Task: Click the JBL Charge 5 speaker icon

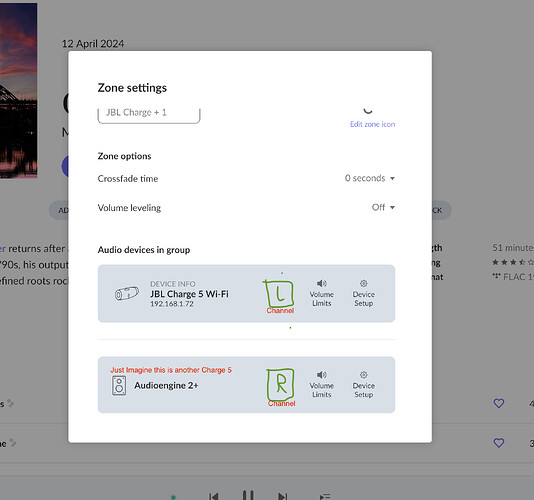Action: click(x=126, y=293)
